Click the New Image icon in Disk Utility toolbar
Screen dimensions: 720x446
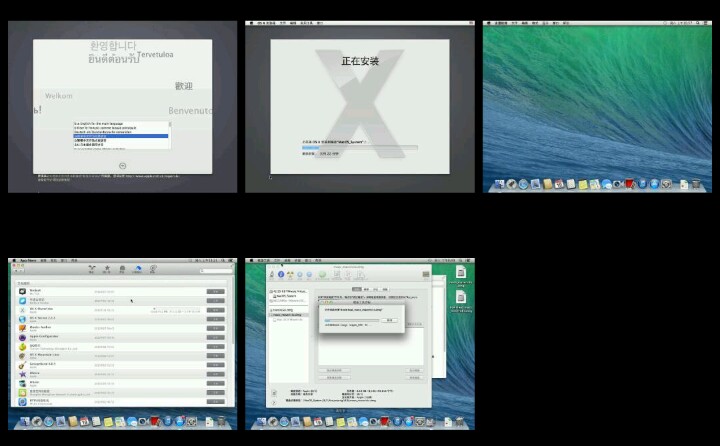[337, 274]
